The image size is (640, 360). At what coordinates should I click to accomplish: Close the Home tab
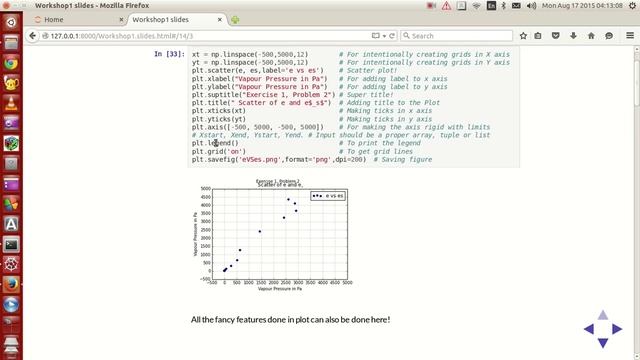pyautogui.click(x=121, y=20)
